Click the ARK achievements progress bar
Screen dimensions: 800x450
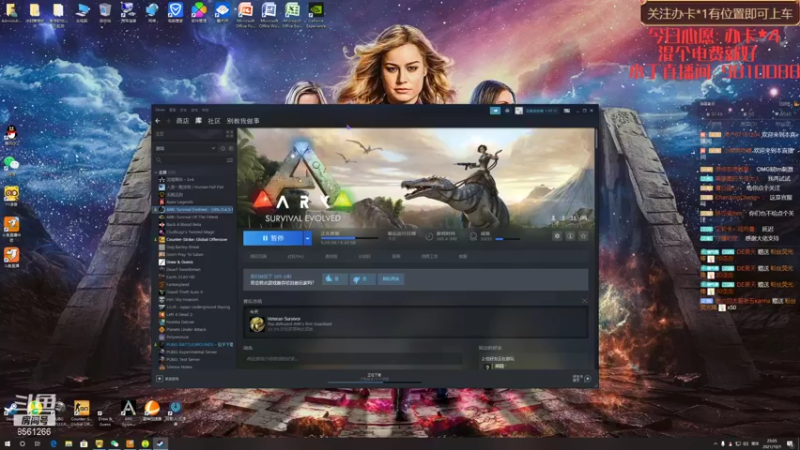pyautogui.click(x=508, y=239)
